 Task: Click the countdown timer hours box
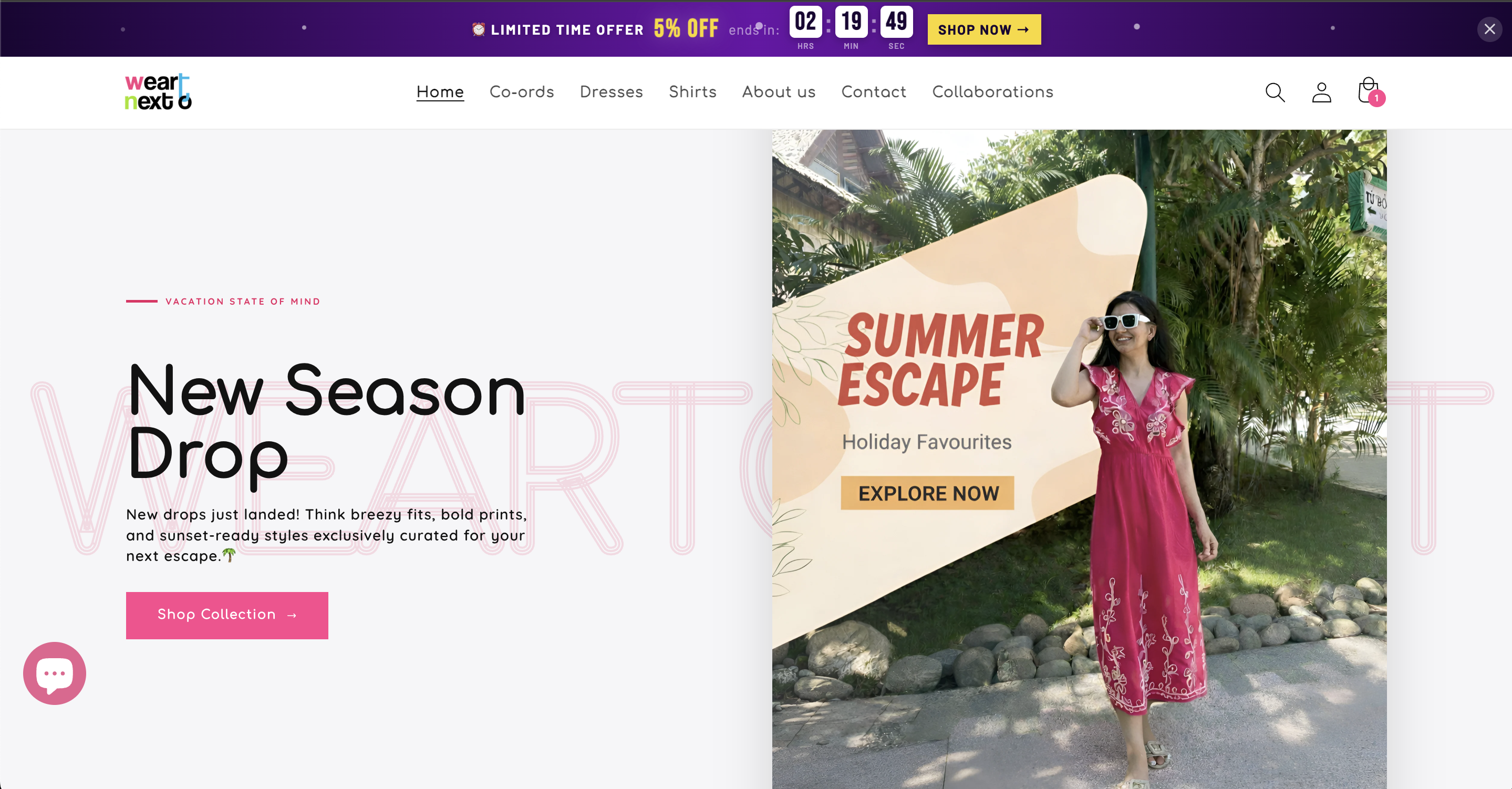pos(805,22)
